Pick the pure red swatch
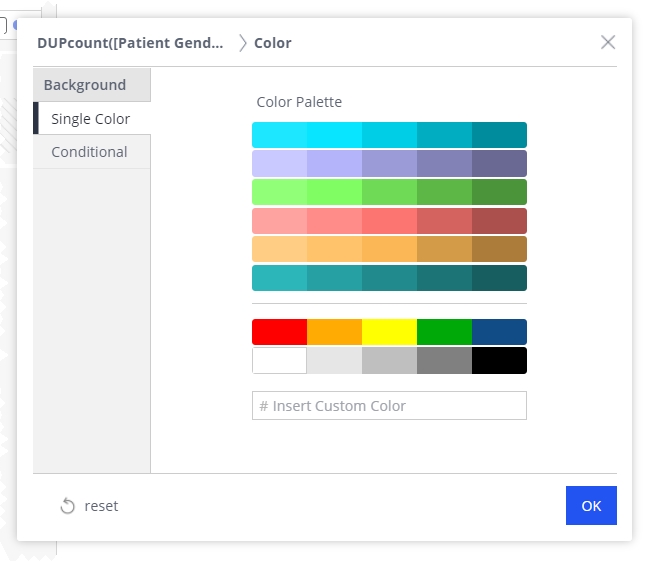This screenshot has height=561, width=650. click(x=279, y=332)
